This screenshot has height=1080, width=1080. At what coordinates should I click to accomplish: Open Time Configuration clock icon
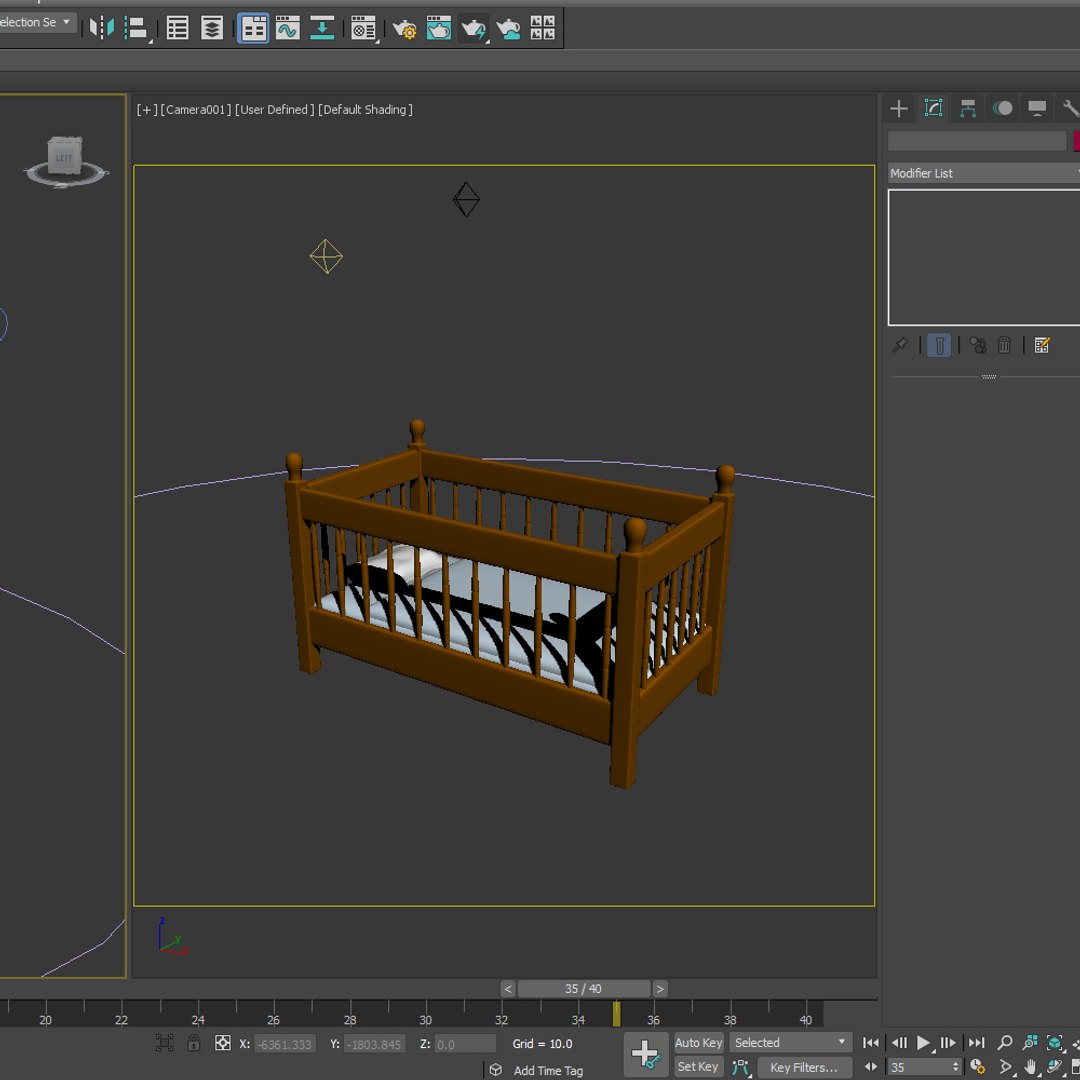[977, 1067]
